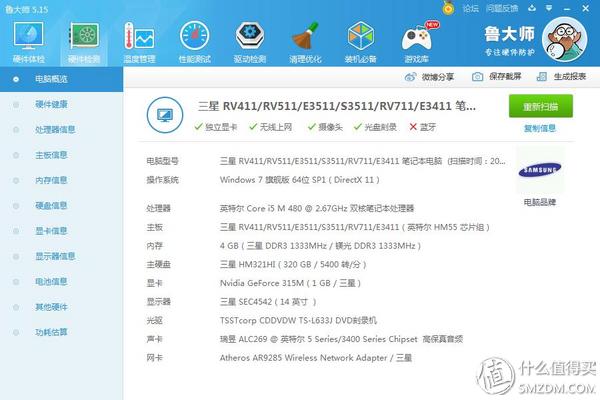Click the 电脑品牌 label under logo
The width and height of the screenshot is (600, 400).
pos(540,202)
